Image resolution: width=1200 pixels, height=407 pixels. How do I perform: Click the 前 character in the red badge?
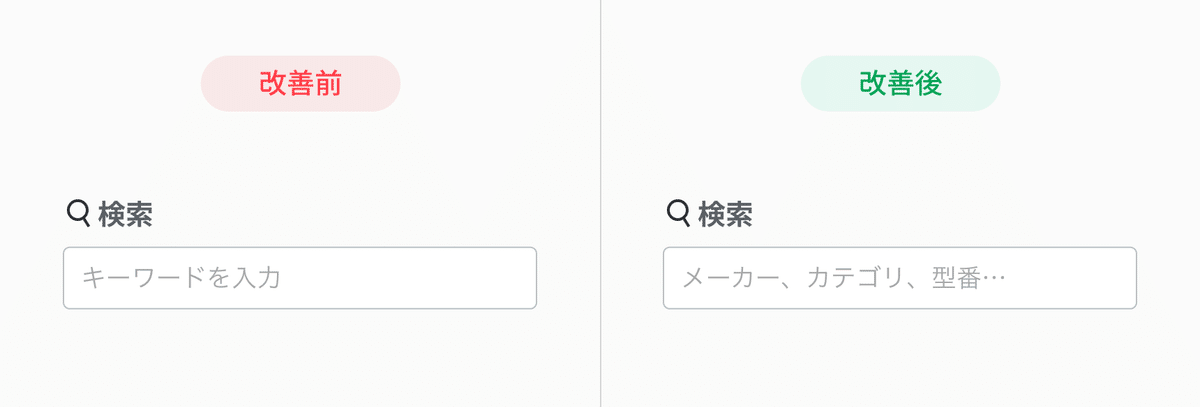point(329,84)
